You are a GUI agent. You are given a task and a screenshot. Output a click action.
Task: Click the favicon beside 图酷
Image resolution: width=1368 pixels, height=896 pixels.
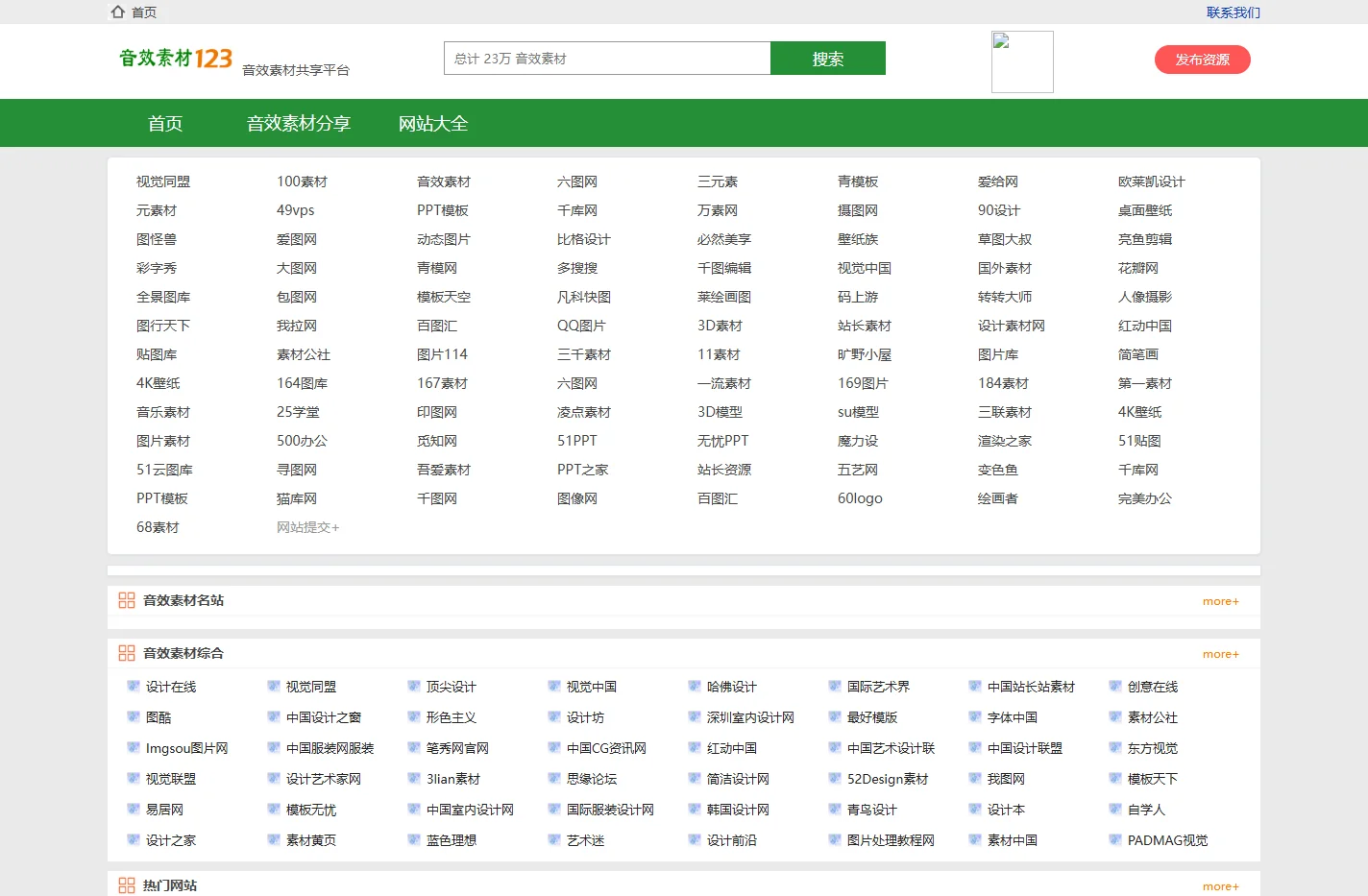[x=134, y=716]
